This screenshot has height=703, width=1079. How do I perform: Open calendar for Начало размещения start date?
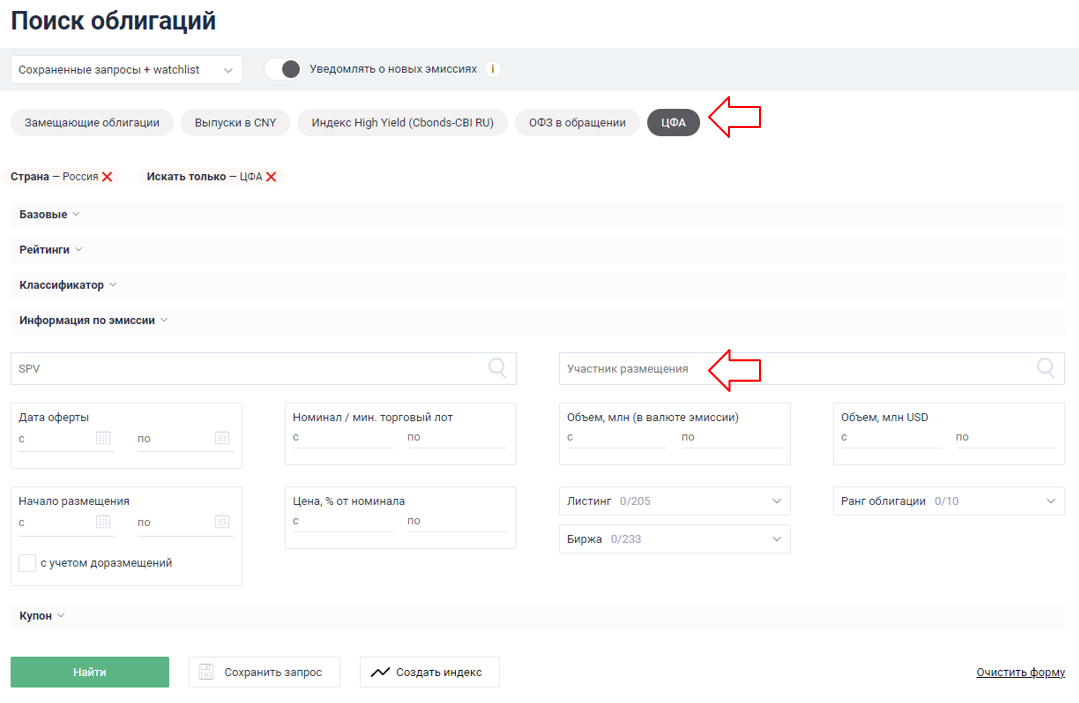tap(103, 522)
